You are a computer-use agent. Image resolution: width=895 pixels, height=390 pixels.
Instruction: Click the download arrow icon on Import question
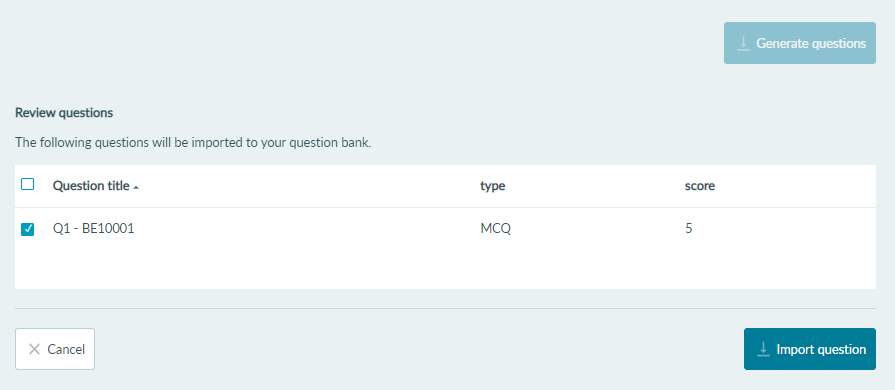point(763,349)
